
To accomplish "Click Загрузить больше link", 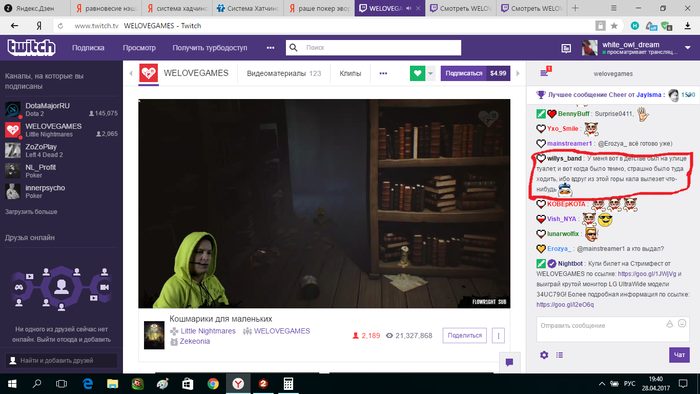I will [31, 212].
